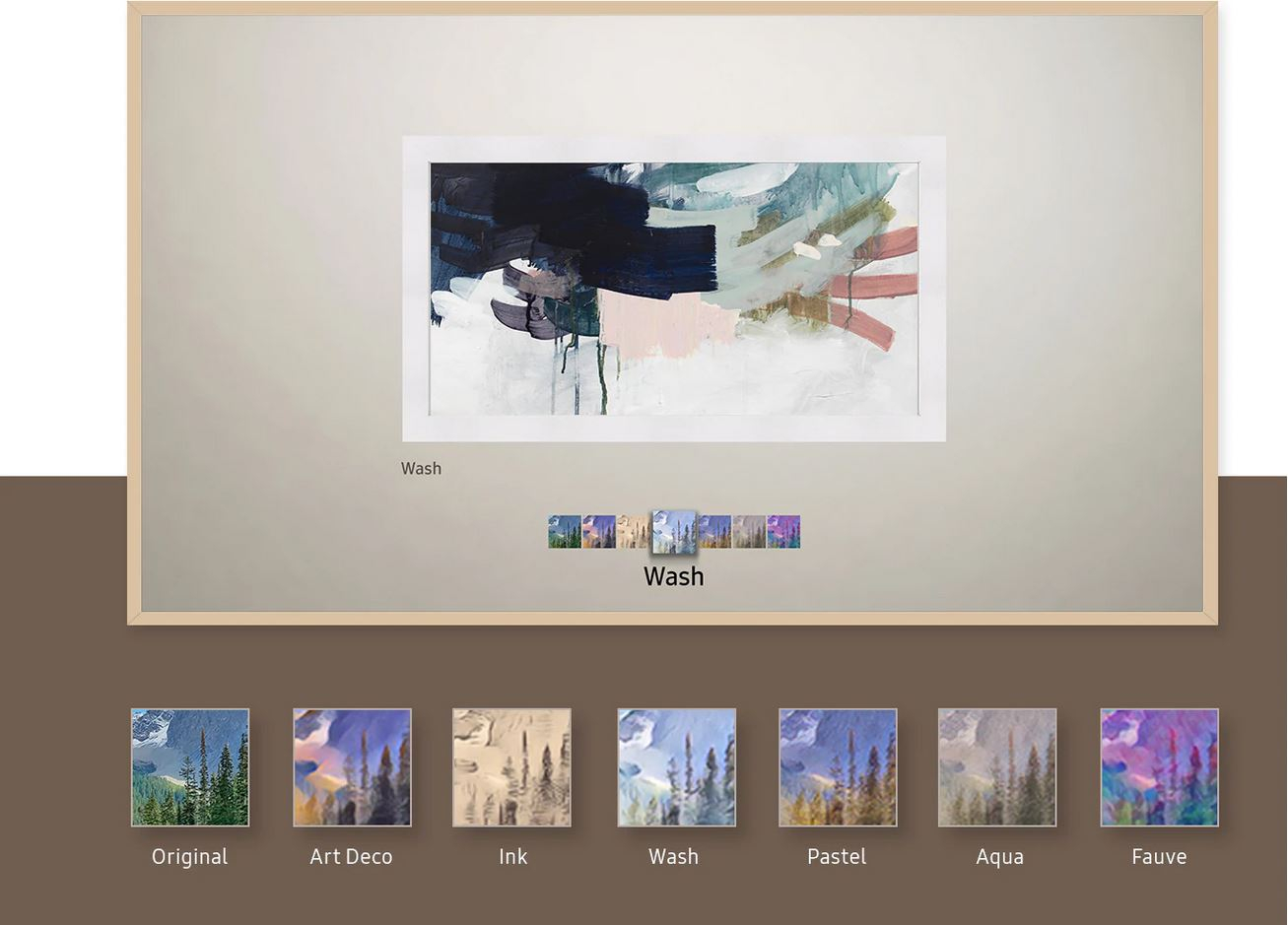
Task: Select the large Pastel filter thumbnail
Action: (838, 767)
